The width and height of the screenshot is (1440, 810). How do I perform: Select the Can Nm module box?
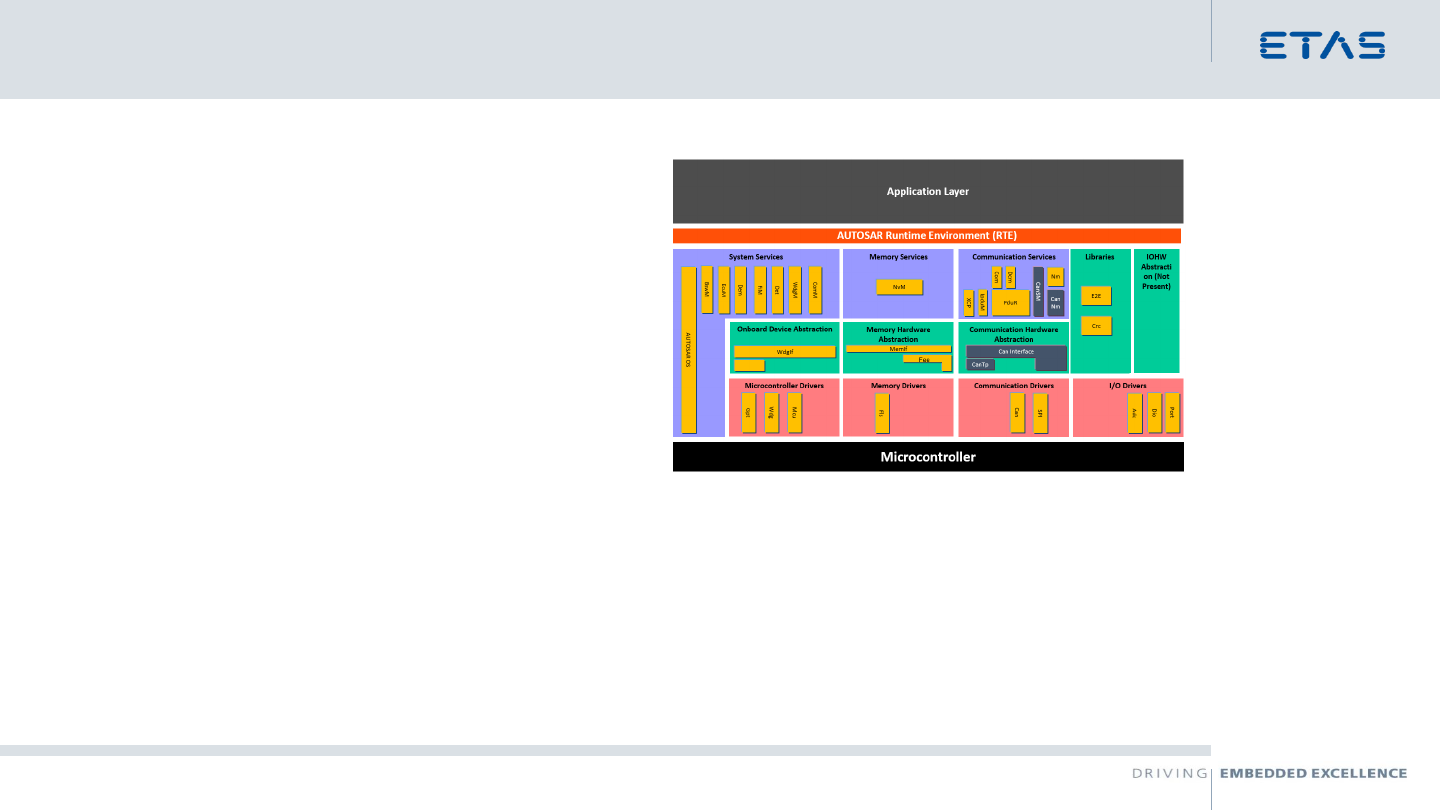(1055, 302)
